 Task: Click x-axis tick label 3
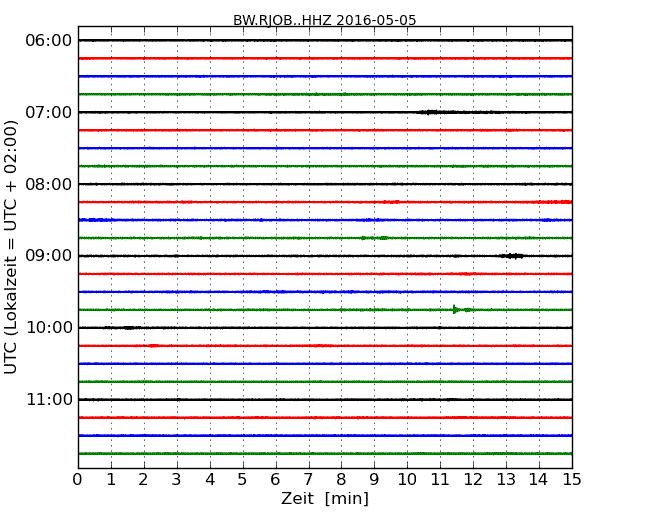click(x=177, y=480)
